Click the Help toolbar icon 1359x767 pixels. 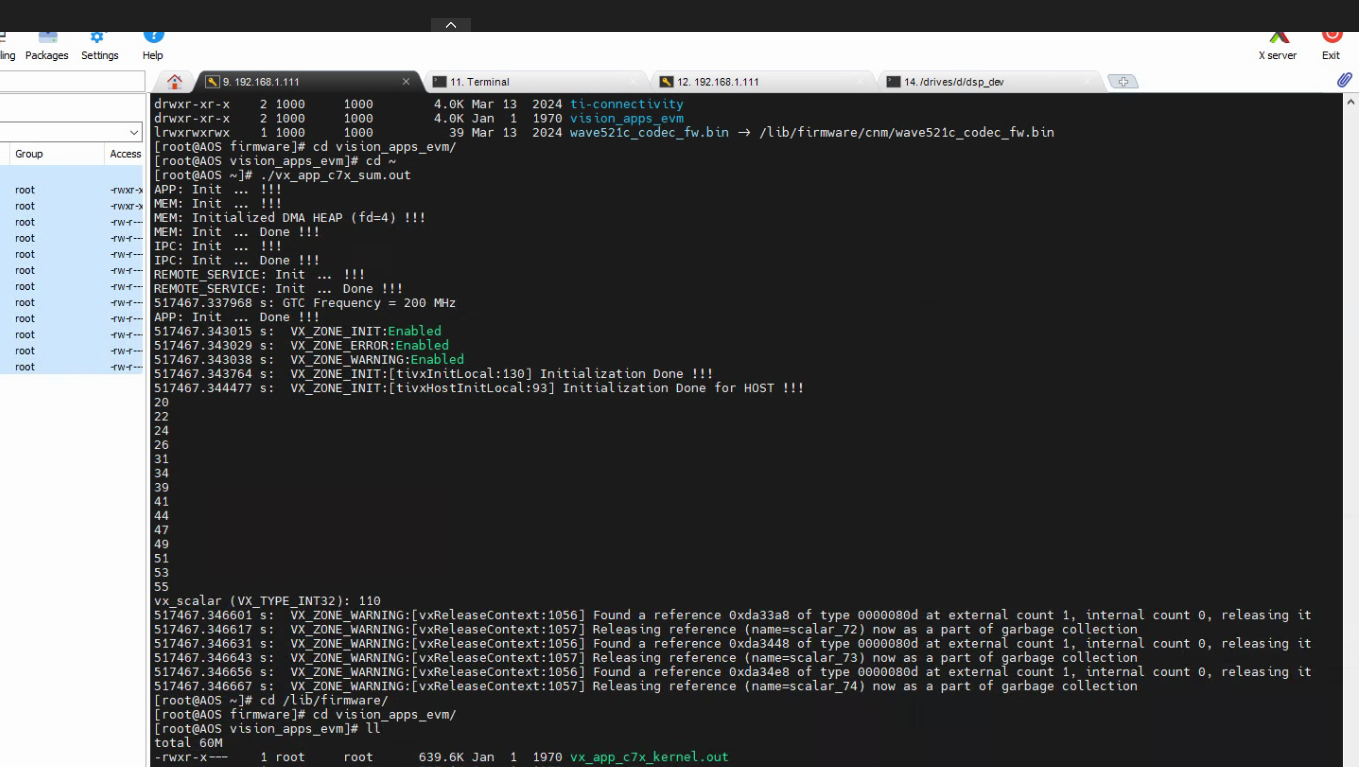tap(152, 46)
